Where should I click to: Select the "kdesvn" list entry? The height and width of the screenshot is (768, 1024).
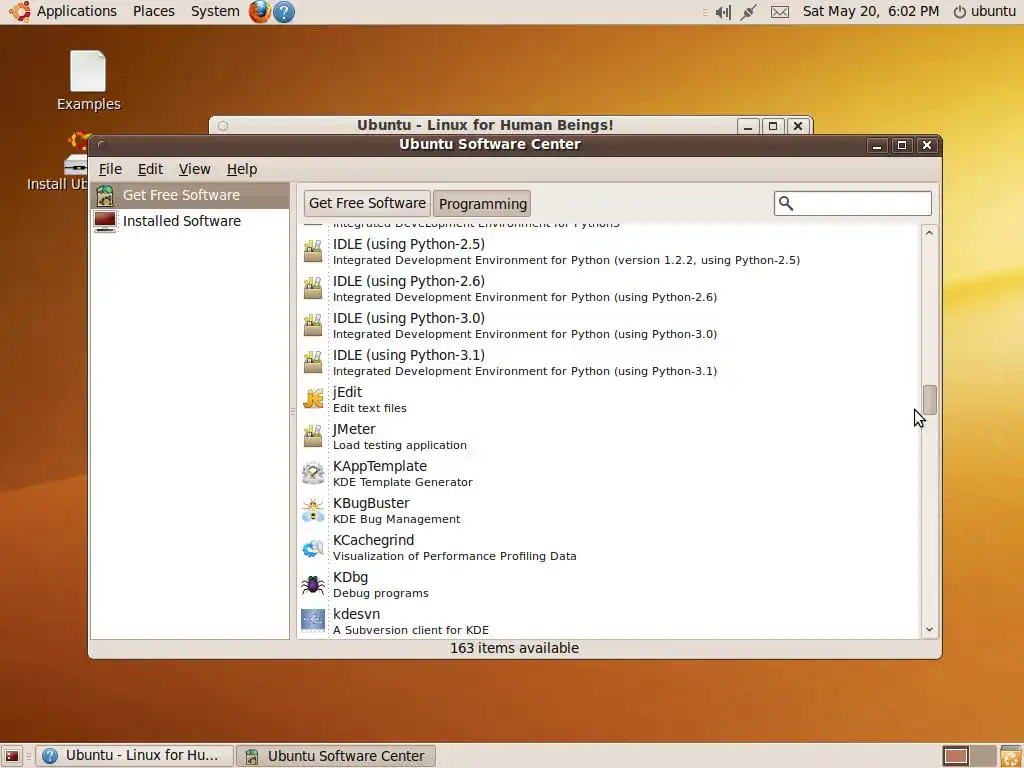[x=608, y=621]
